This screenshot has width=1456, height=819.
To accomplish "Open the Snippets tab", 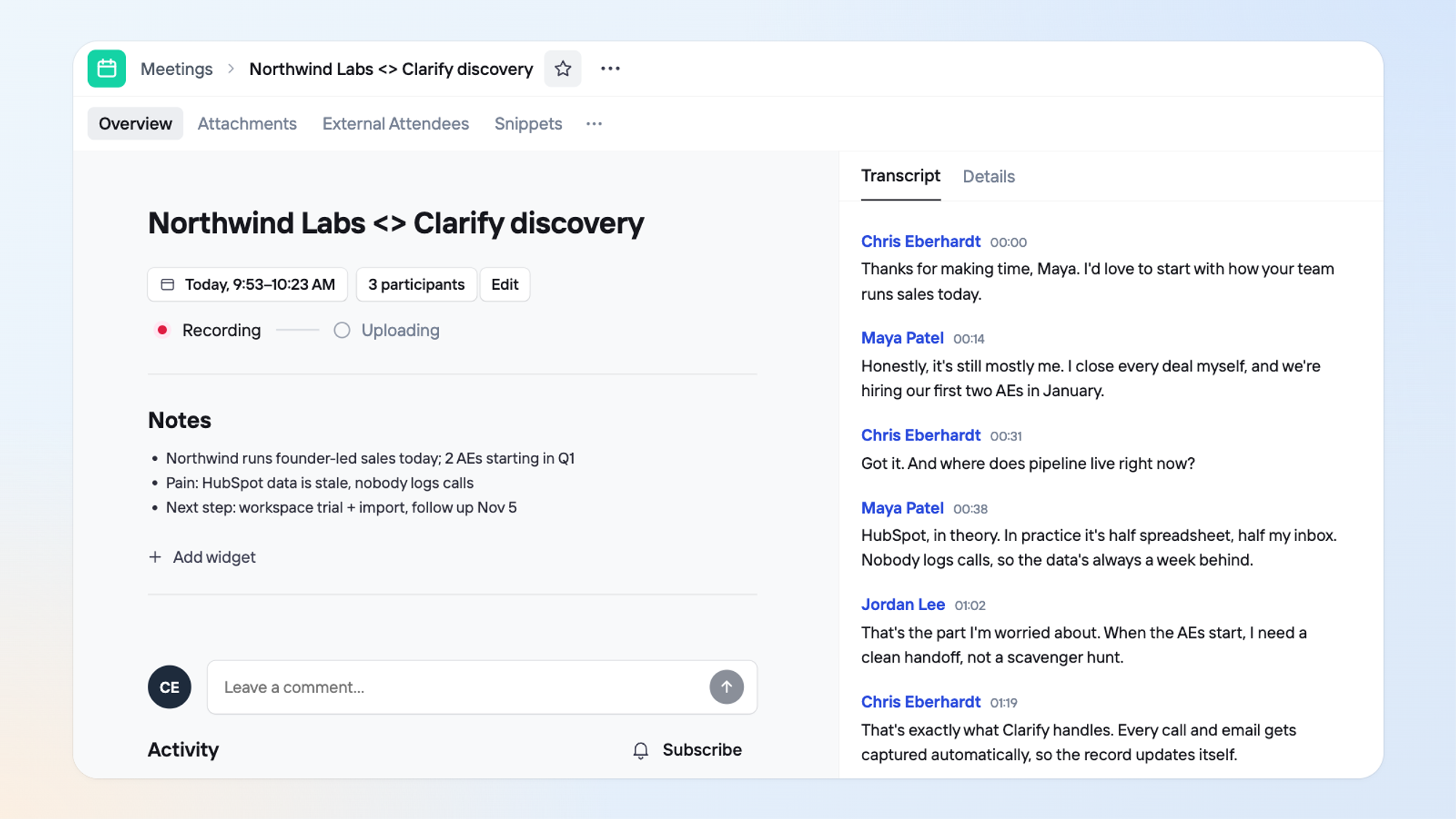I will tap(528, 124).
